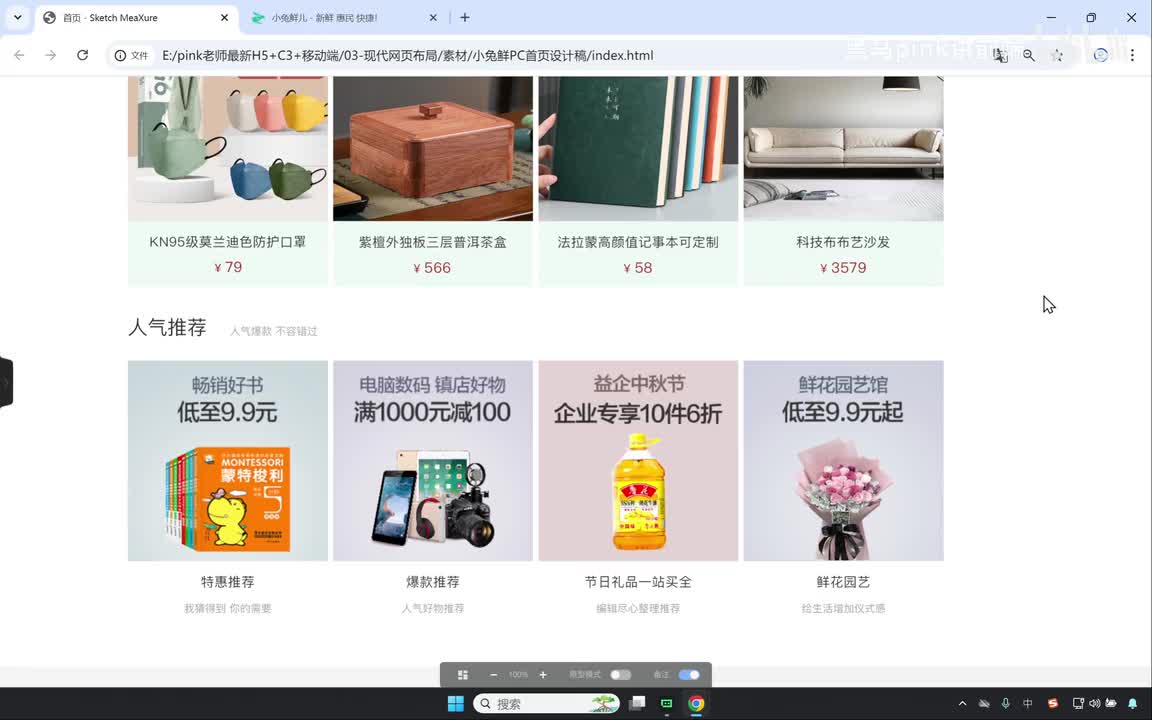Click the ¥3579 price
Screen dimensions: 1152x720
843,267
